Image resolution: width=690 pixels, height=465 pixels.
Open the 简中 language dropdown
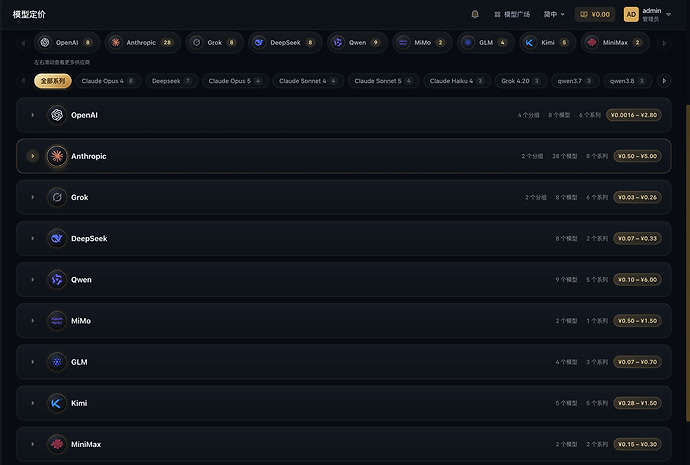tap(554, 15)
